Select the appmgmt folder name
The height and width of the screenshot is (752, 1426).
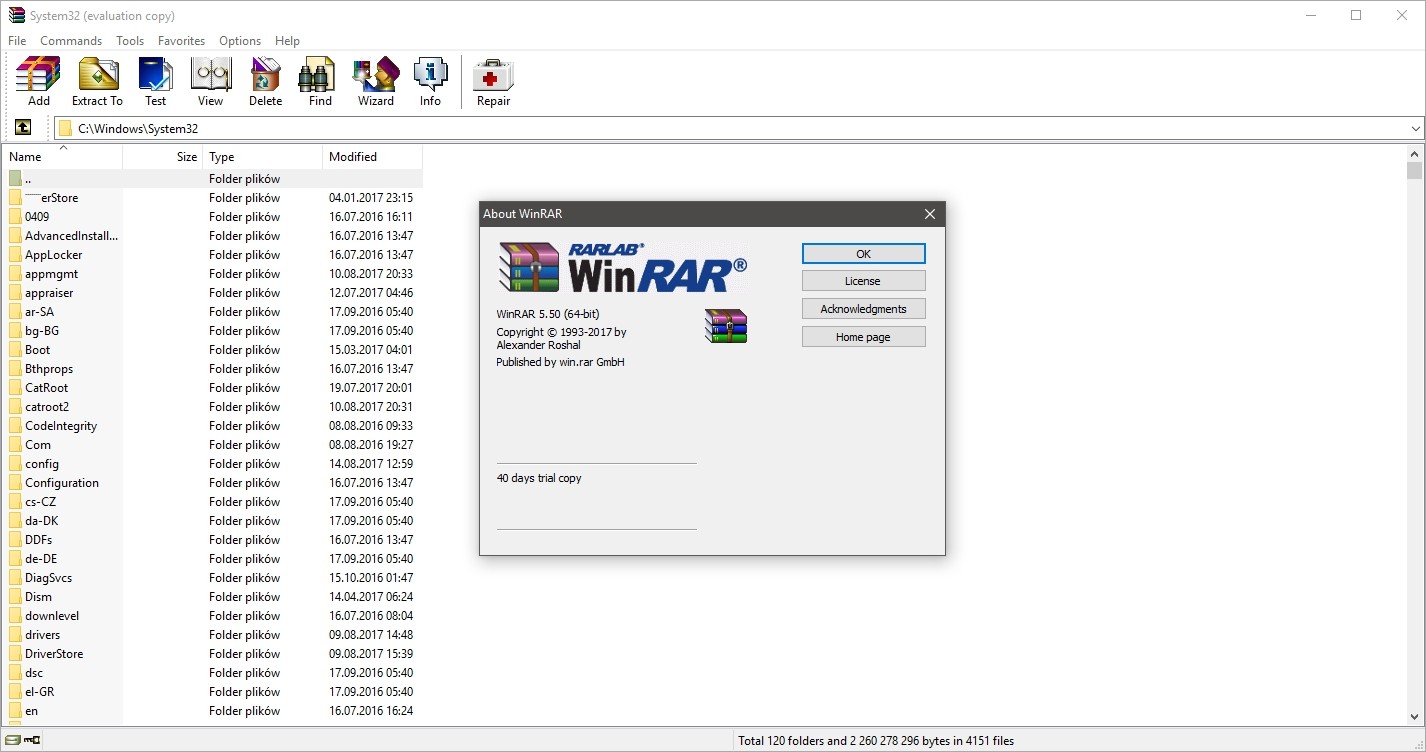[x=52, y=274]
